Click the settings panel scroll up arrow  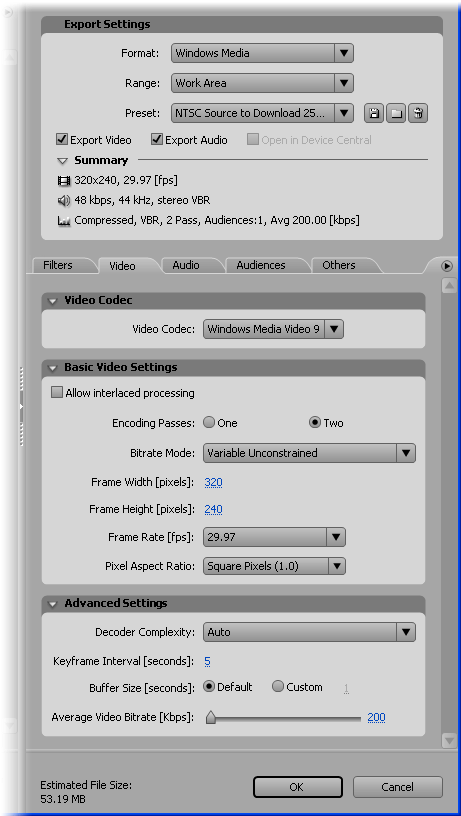449,285
